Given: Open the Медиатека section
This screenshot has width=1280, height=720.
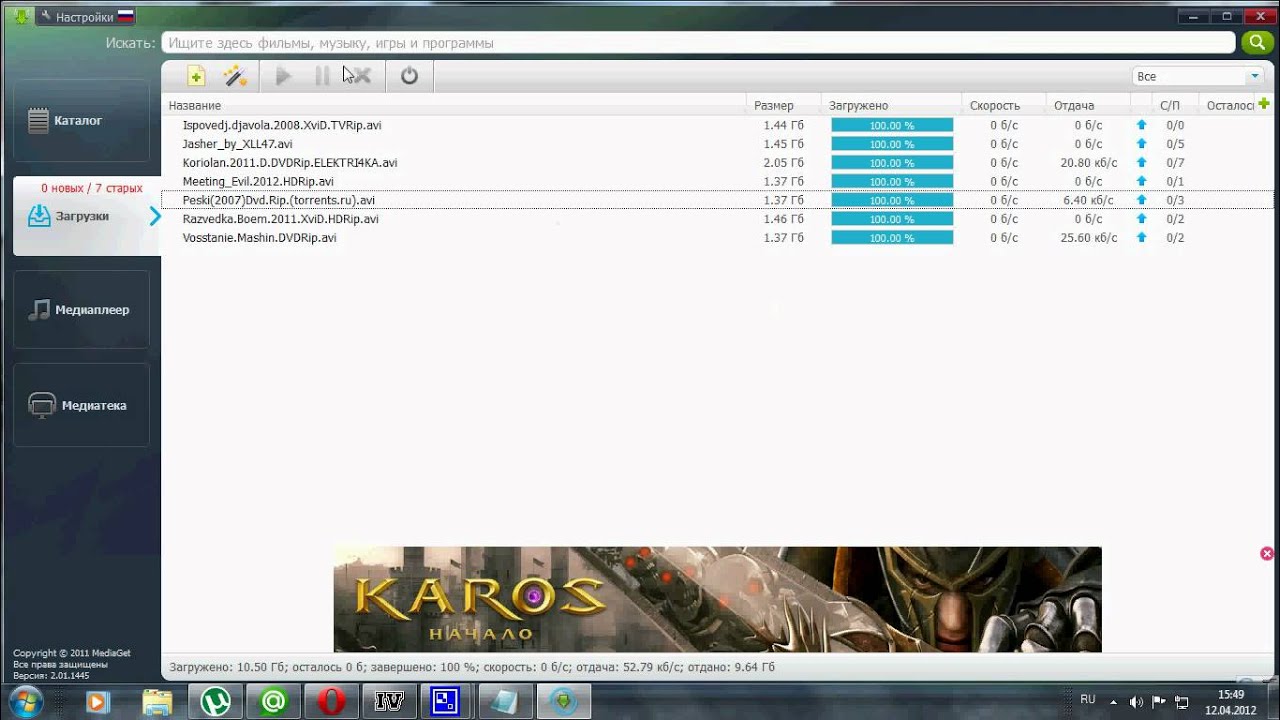Looking at the screenshot, I should point(81,406).
